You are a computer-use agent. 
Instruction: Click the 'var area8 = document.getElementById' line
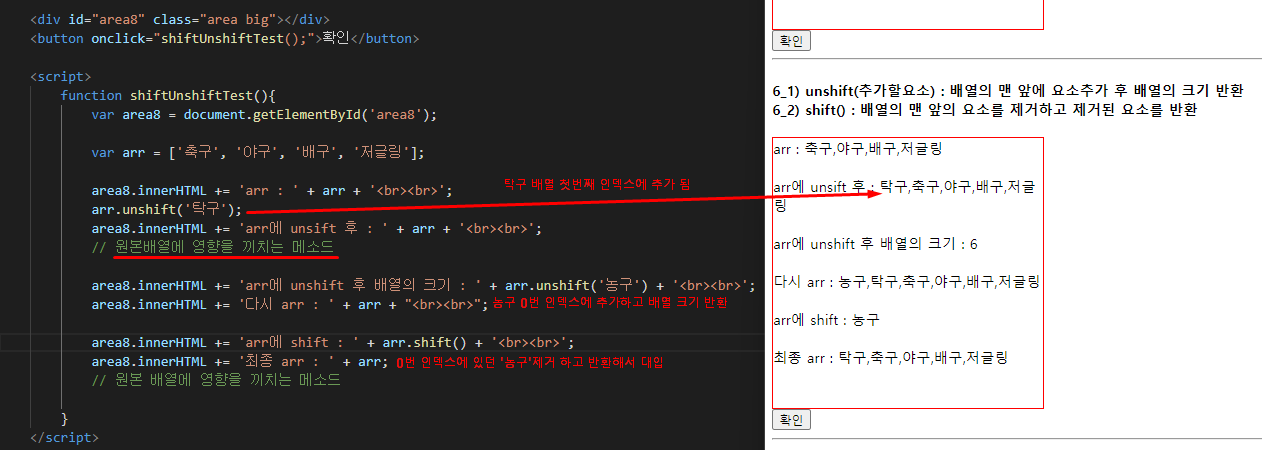264,114
